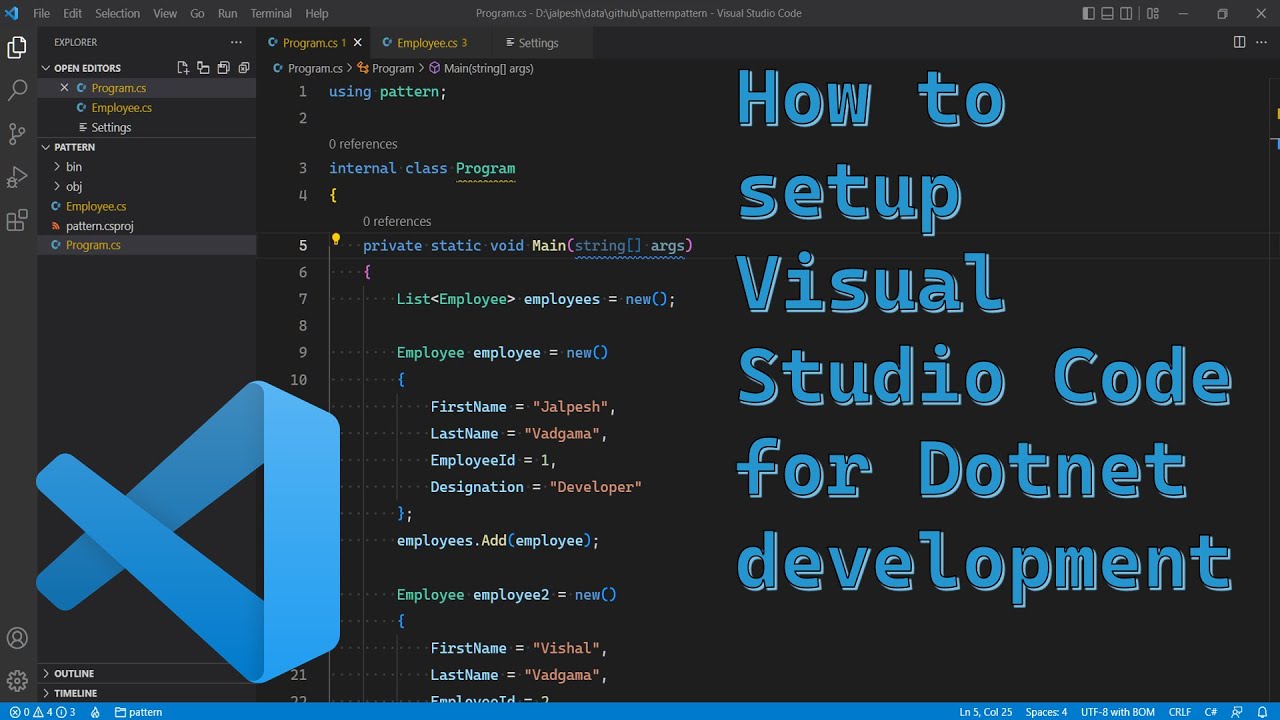Open the Edit menu
This screenshot has height=720, width=1280.
click(x=72, y=13)
